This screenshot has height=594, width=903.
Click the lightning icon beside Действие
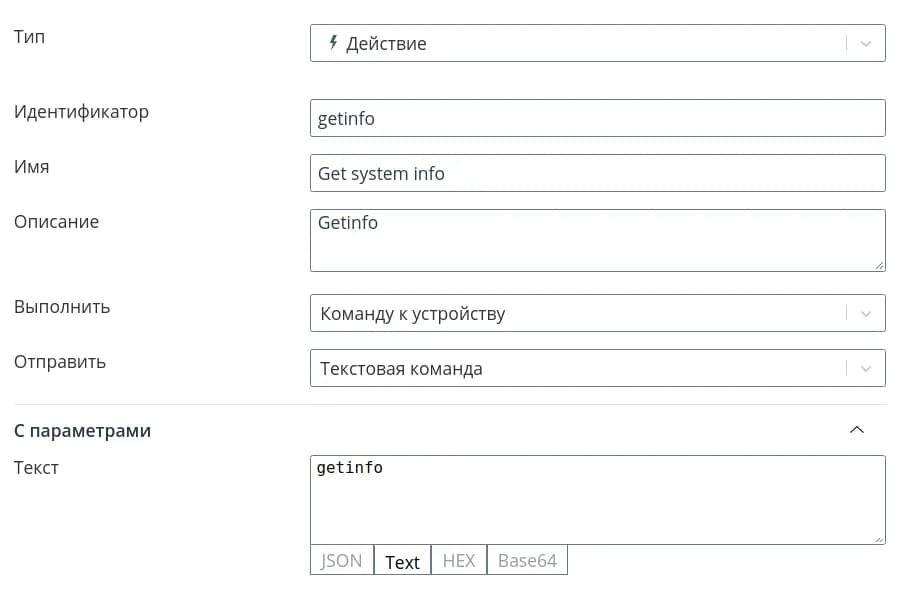tap(333, 43)
